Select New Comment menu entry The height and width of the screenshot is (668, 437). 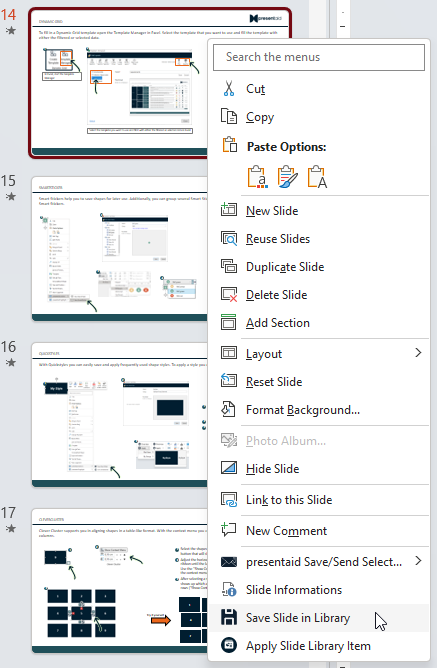coord(319,531)
